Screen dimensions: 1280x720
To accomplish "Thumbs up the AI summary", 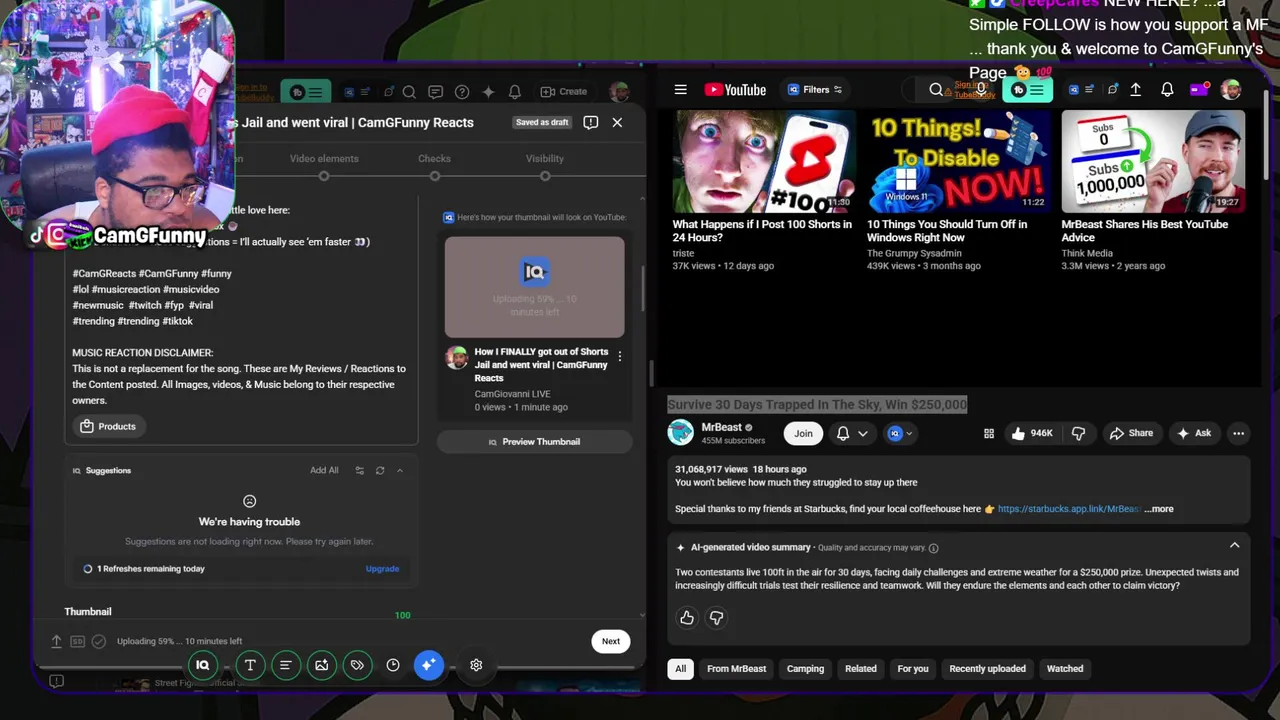I will 687,618.
